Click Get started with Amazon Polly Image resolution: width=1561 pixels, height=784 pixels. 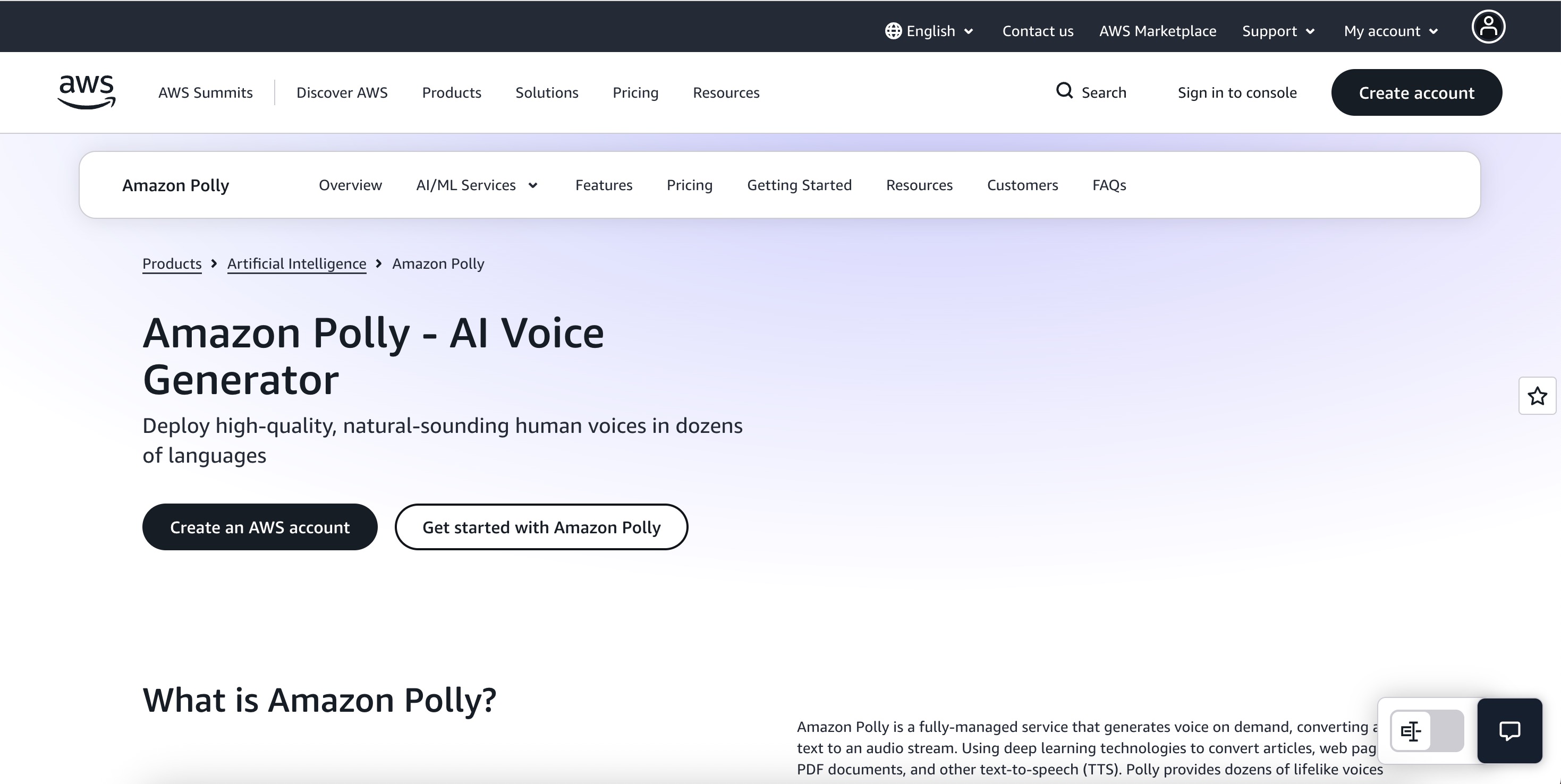(541, 527)
